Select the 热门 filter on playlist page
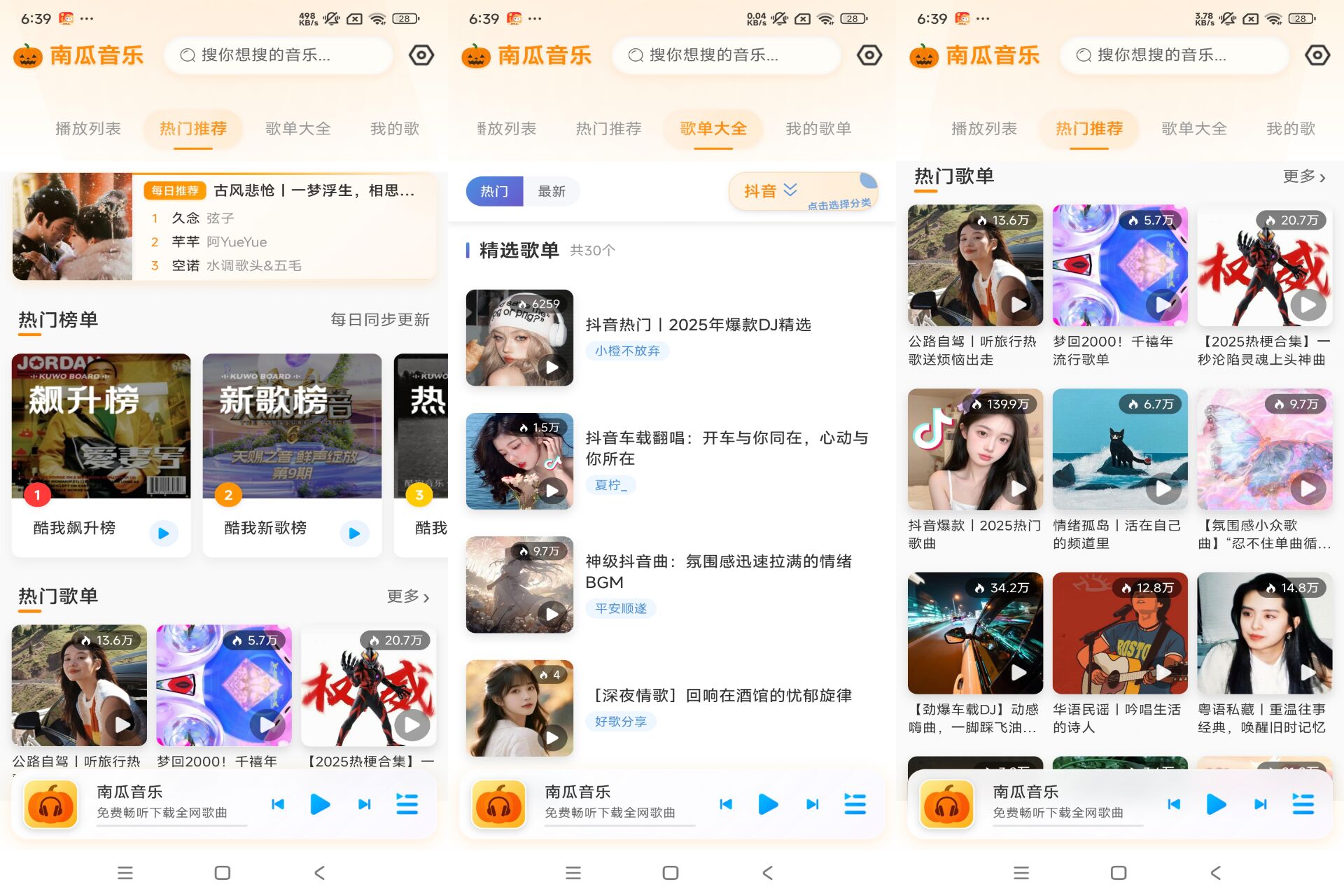This screenshot has width=1344, height=896. click(x=494, y=190)
